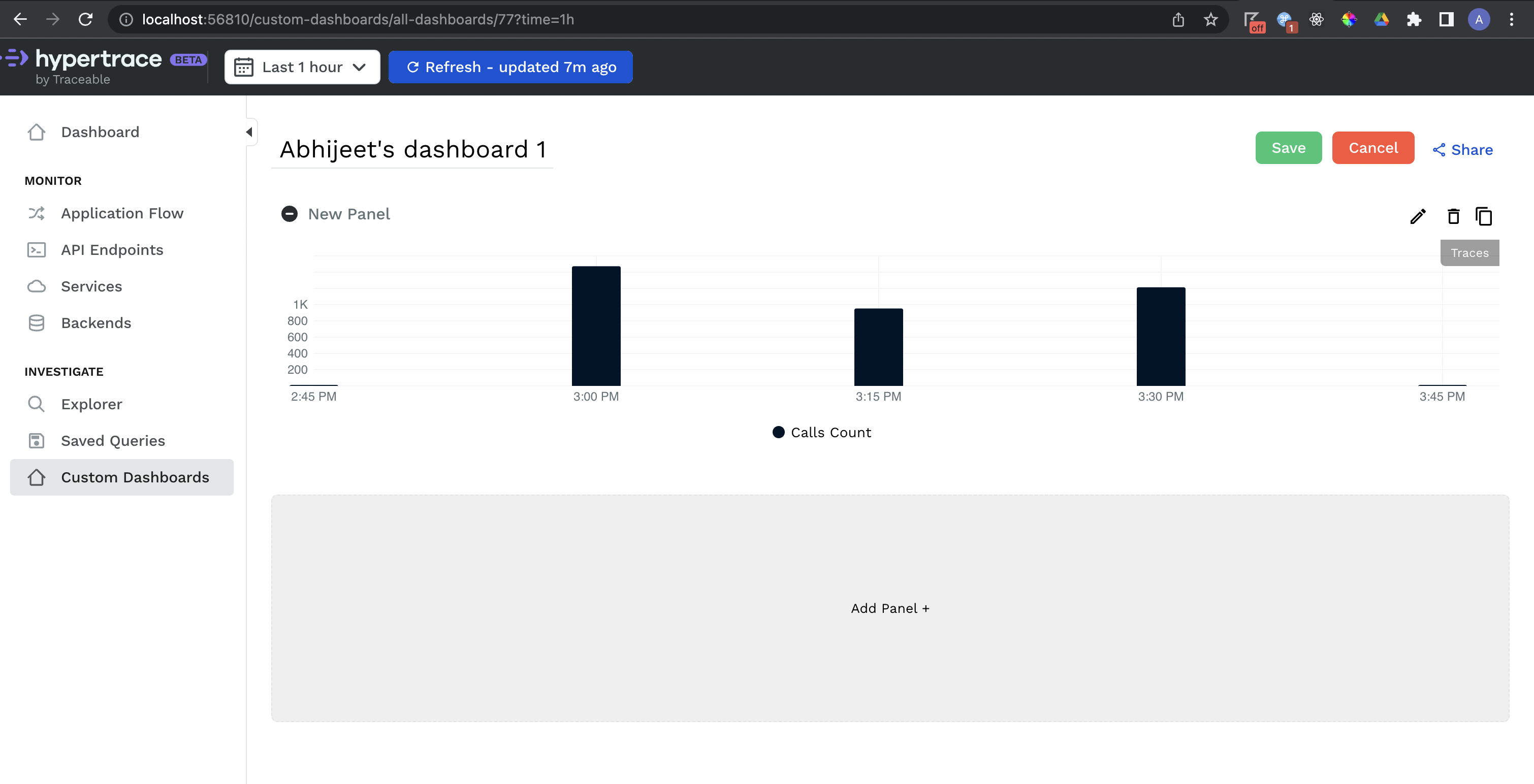Expand the Last 1 hour dropdown
1534x784 pixels.
pos(302,67)
